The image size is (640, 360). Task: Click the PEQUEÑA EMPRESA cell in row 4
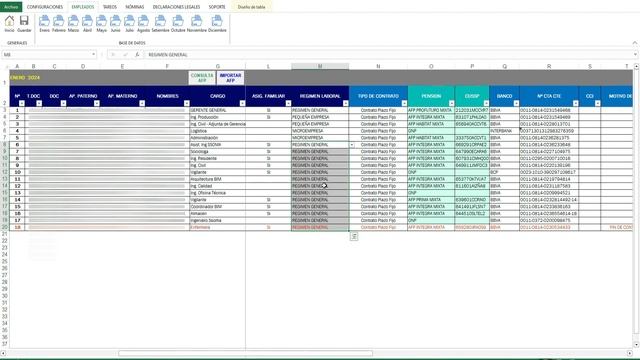(x=320, y=117)
